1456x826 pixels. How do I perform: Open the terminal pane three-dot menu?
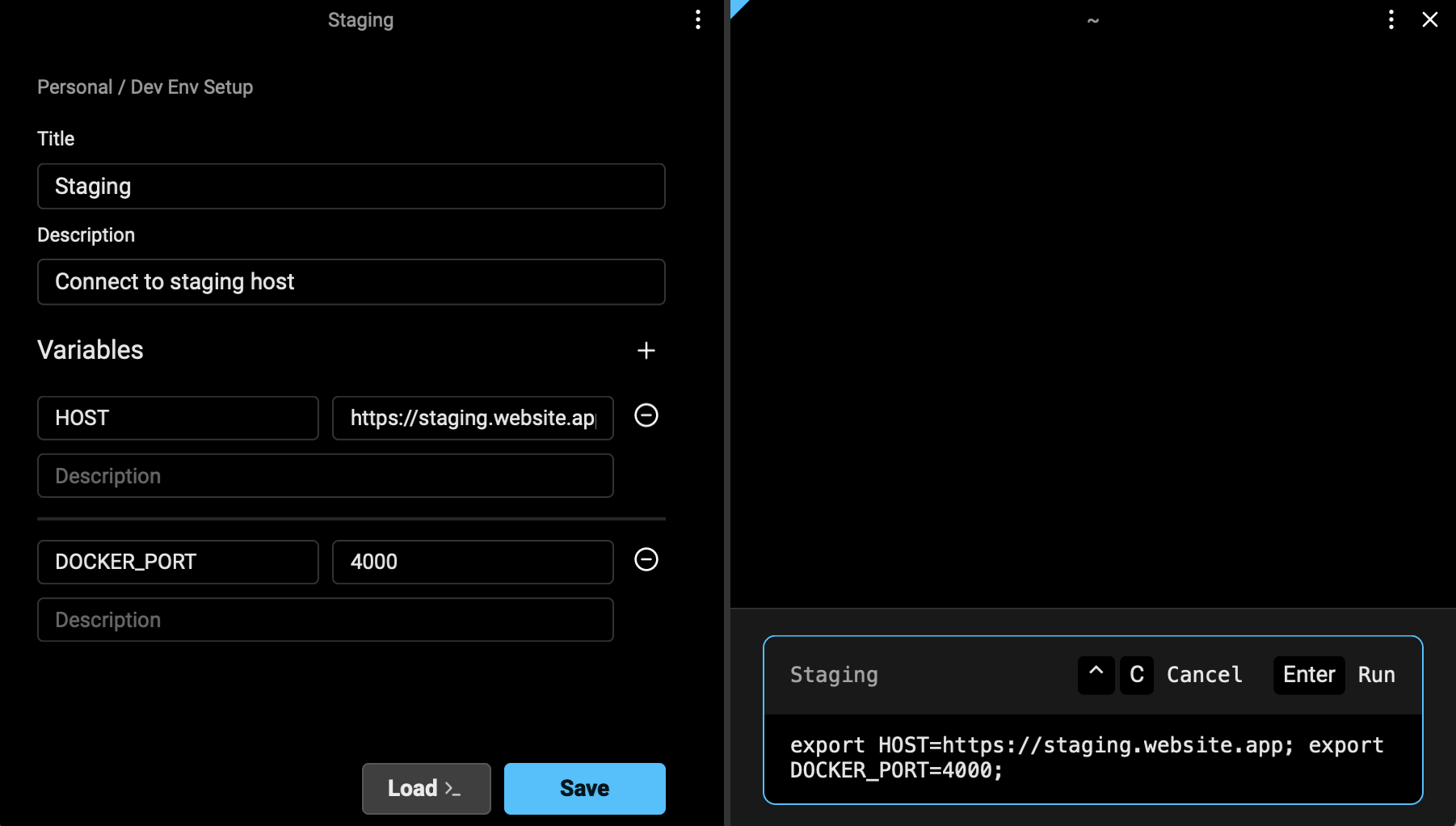point(1391,20)
